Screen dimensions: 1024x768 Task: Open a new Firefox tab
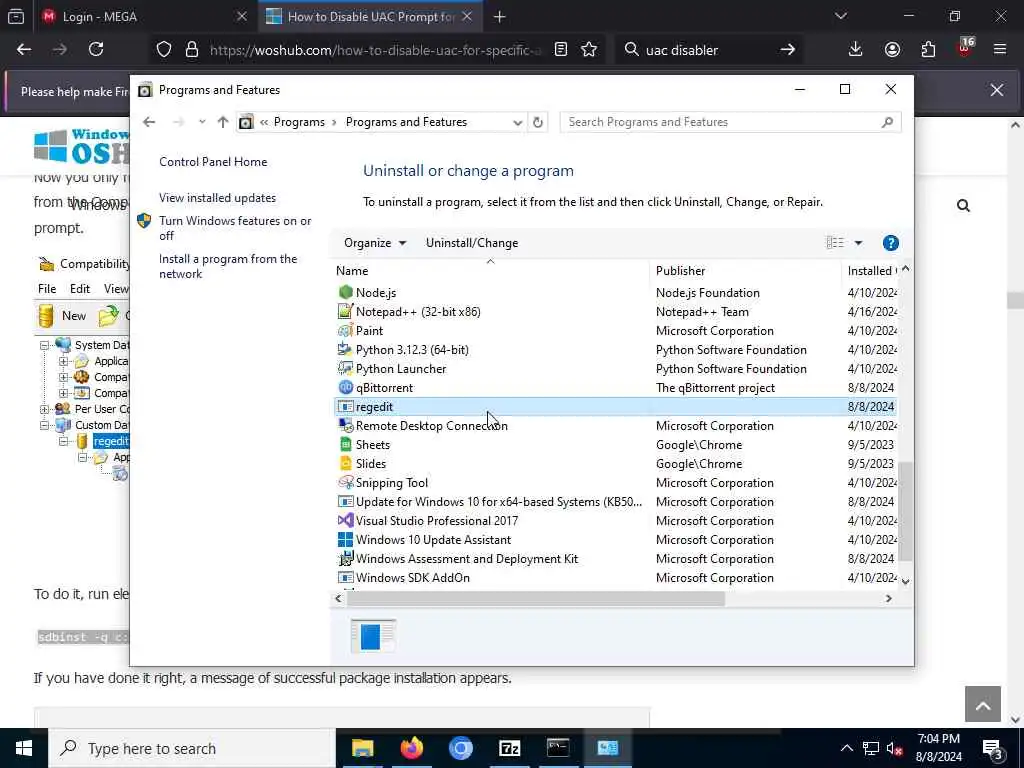click(x=500, y=17)
